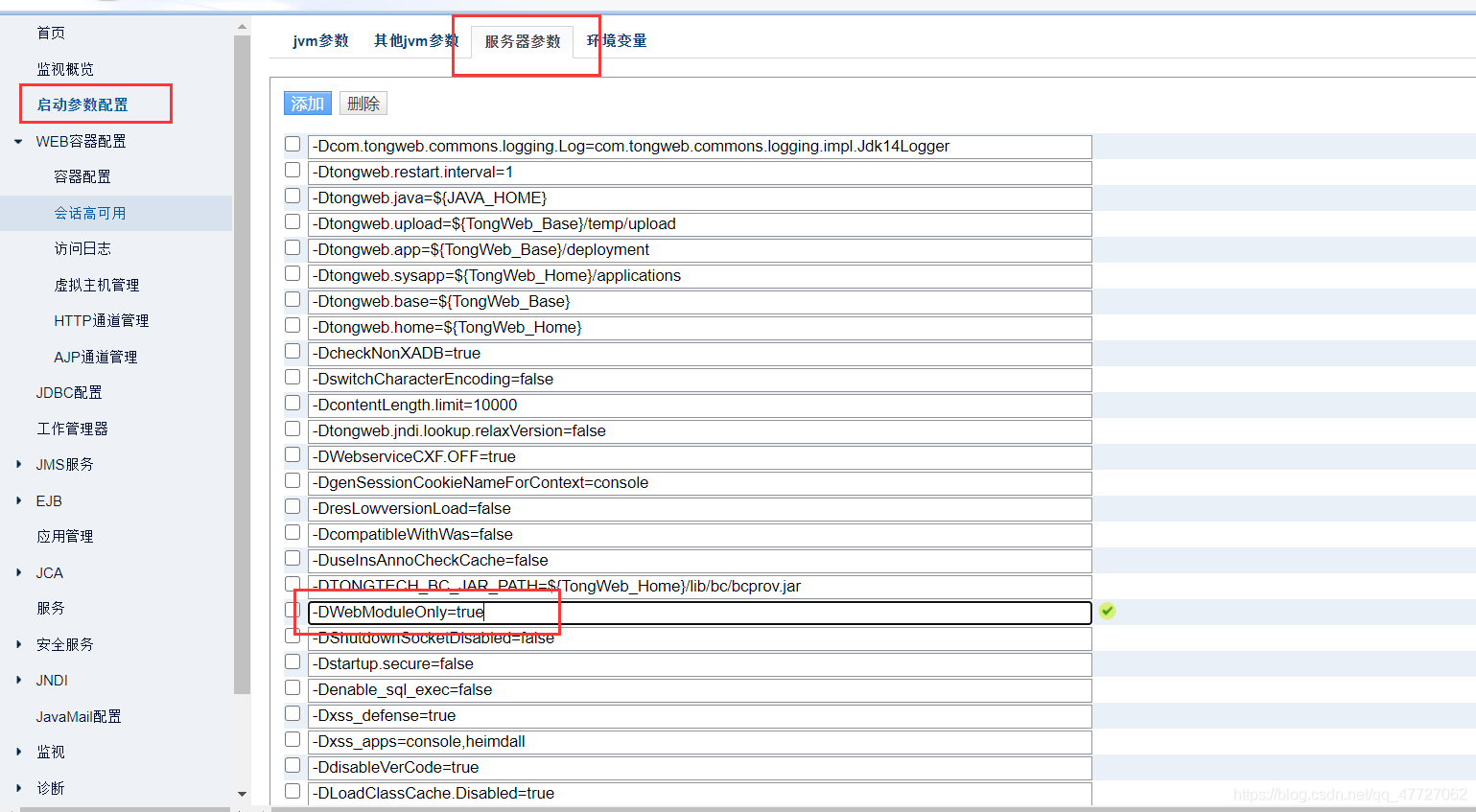Open 容器配置 submenu item
This screenshot has width=1476, height=812.
[82, 176]
